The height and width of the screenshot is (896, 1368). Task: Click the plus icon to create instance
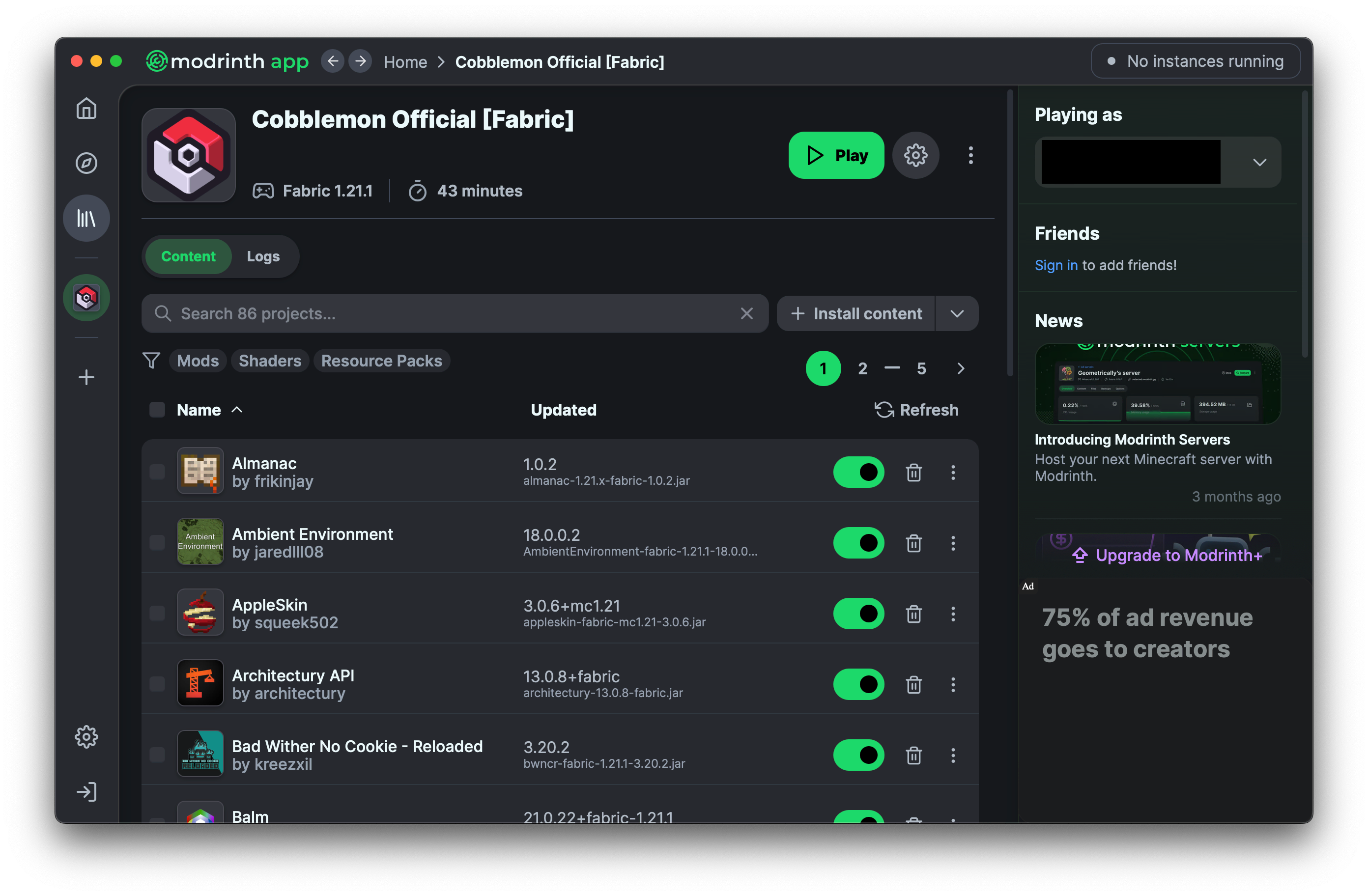(x=86, y=378)
